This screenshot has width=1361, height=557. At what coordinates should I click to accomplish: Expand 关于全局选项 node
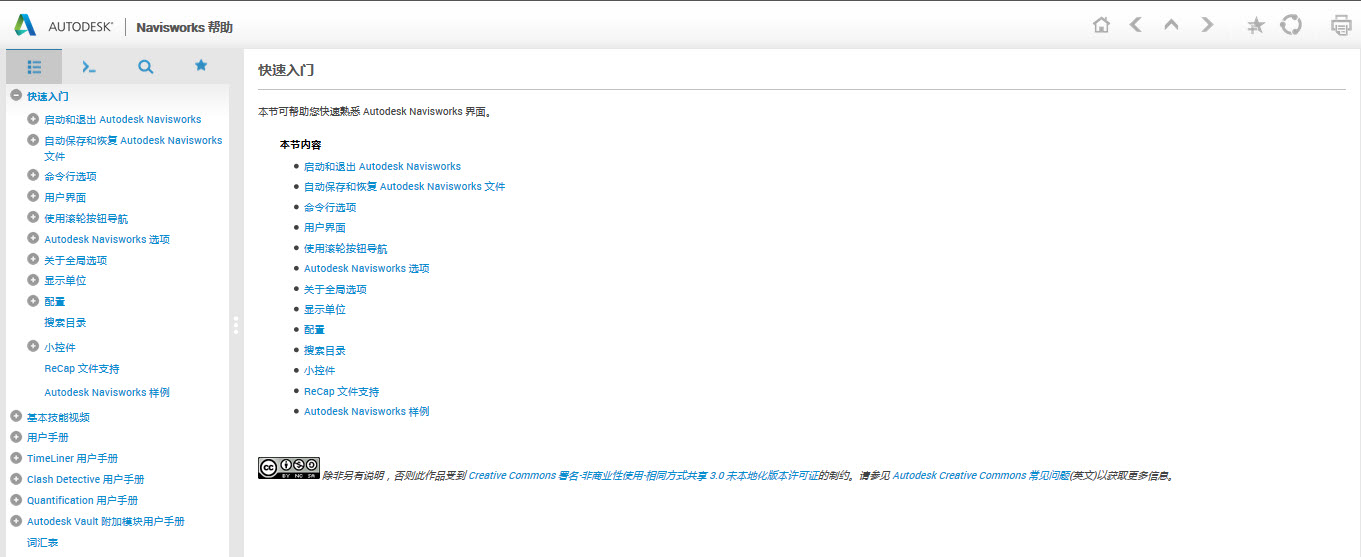coord(33,259)
